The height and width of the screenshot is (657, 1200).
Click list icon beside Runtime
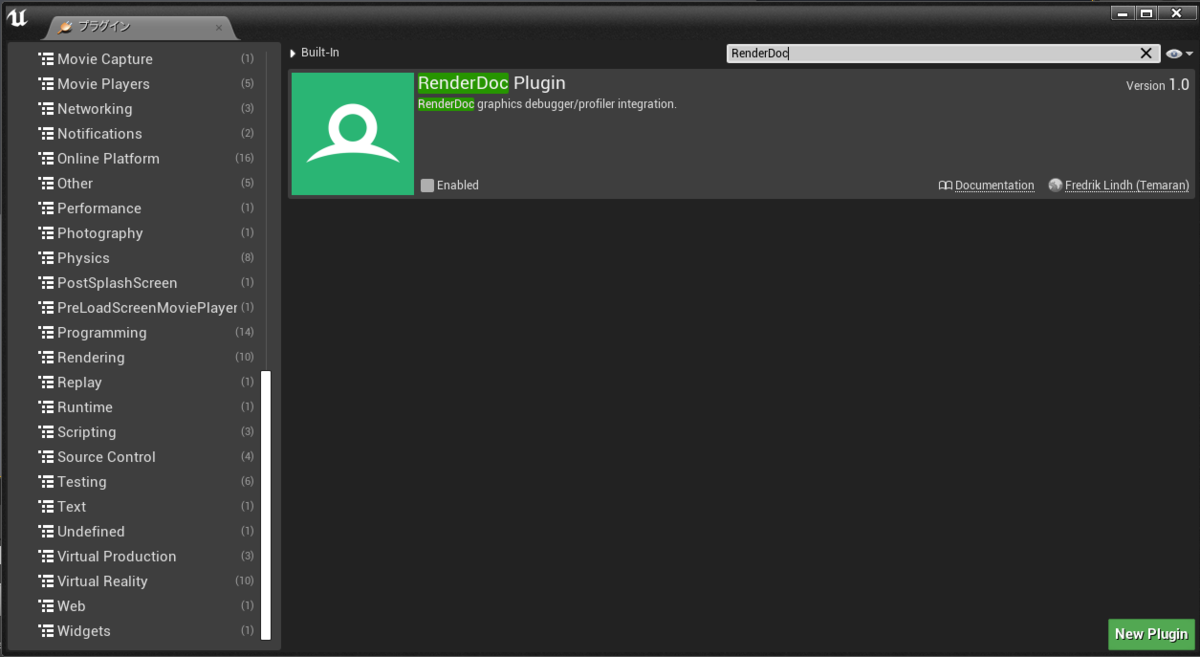(46, 407)
